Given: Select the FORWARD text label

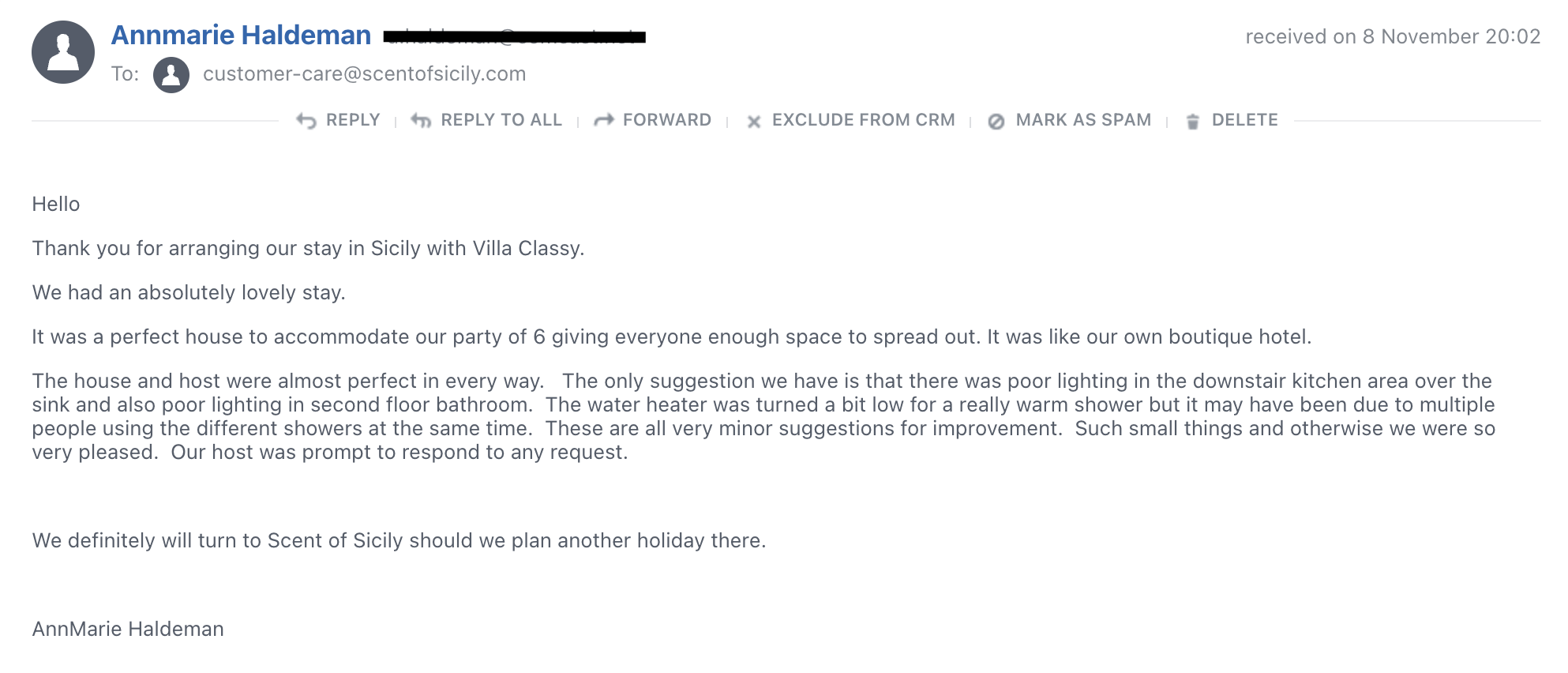Looking at the screenshot, I should (x=667, y=120).
